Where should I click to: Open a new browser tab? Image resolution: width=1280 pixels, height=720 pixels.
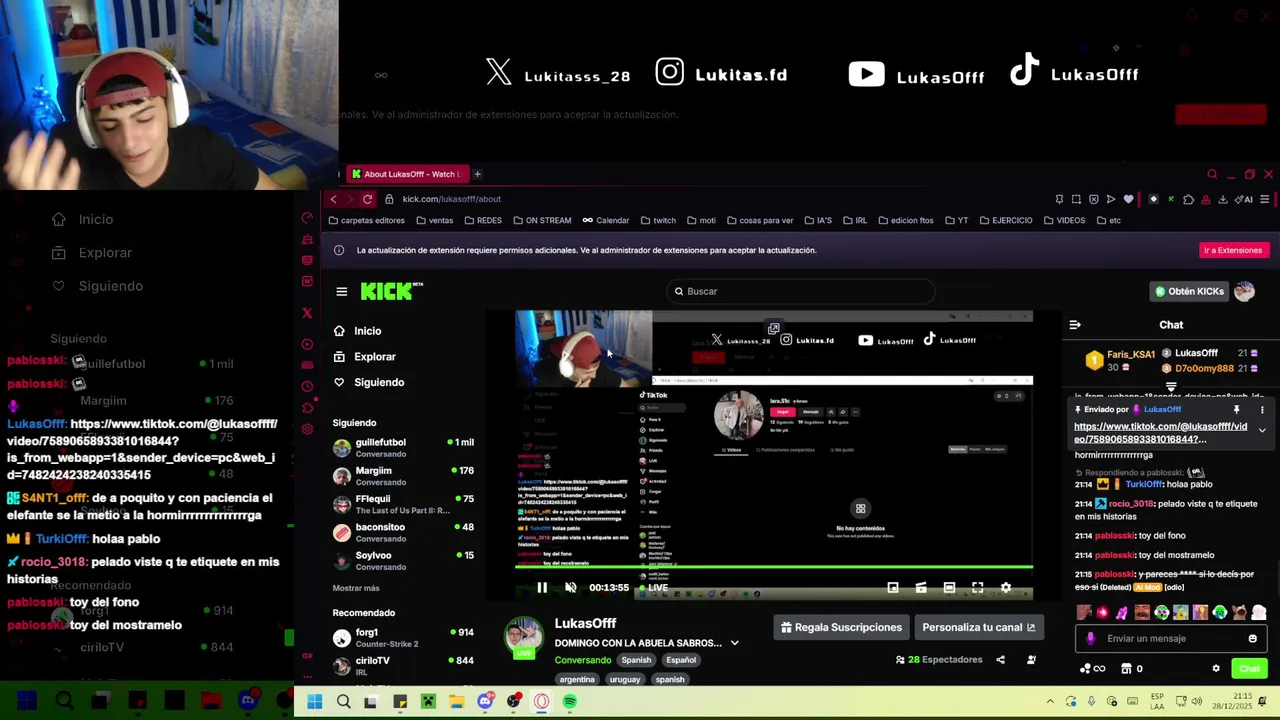pyautogui.click(x=477, y=174)
